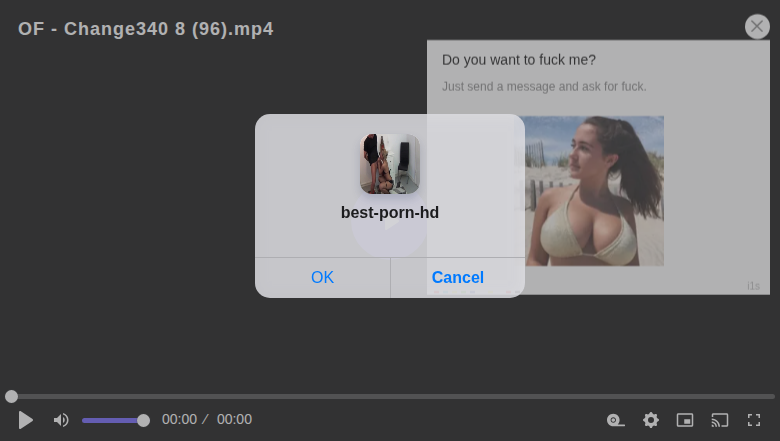Toggle picture-in-picture mode
This screenshot has height=441, width=780.
[685, 420]
